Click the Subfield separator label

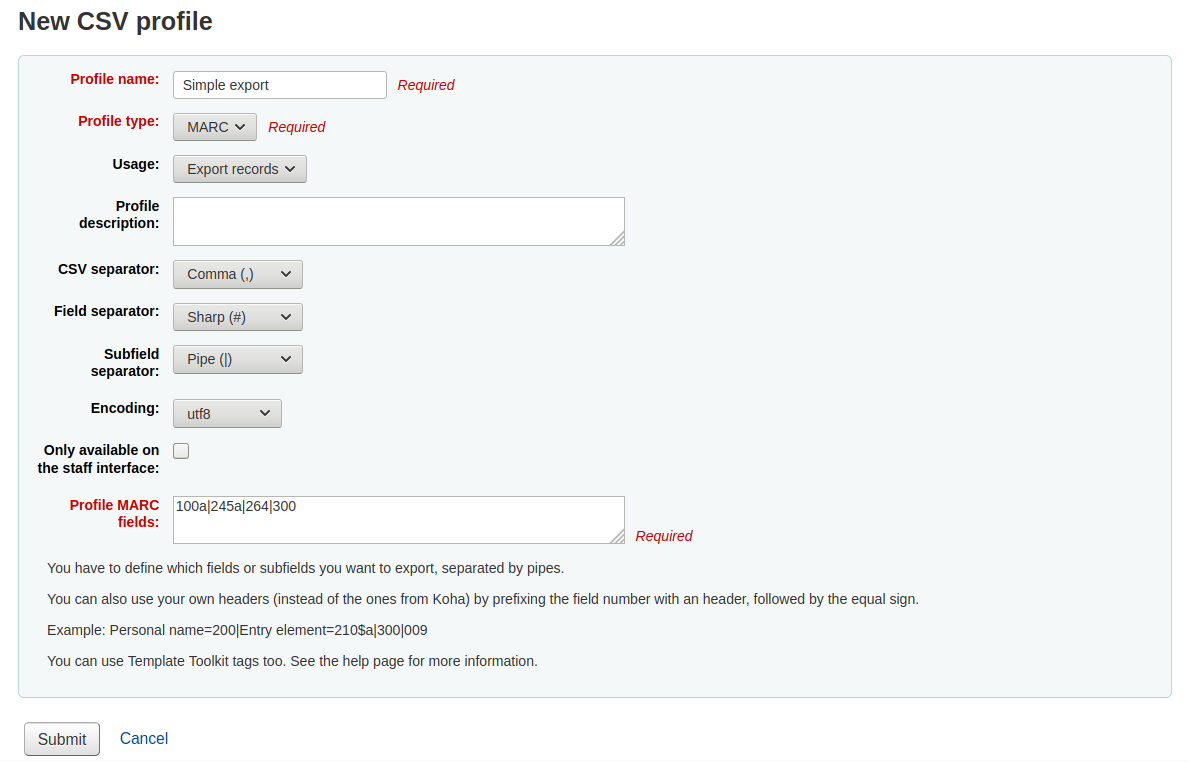point(125,363)
